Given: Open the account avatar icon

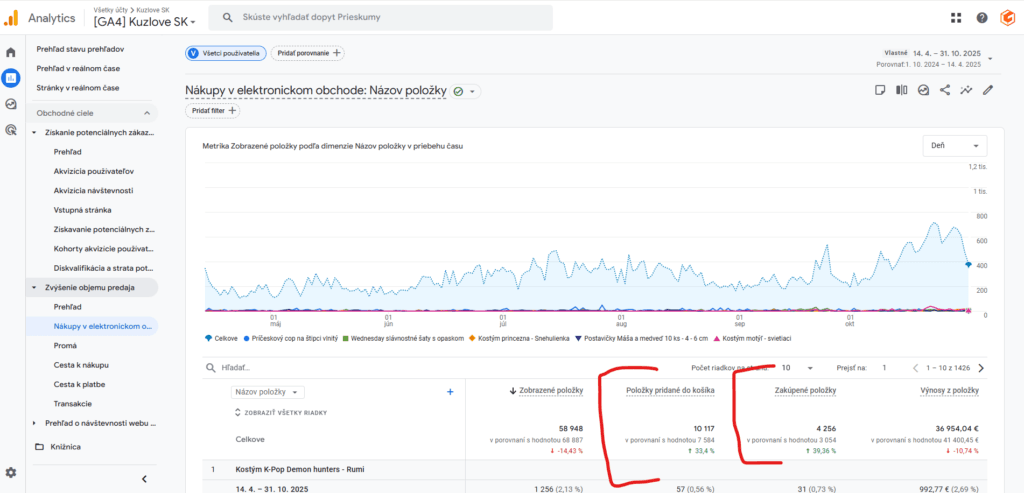Looking at the screenshot, I should coord(1007,18).
